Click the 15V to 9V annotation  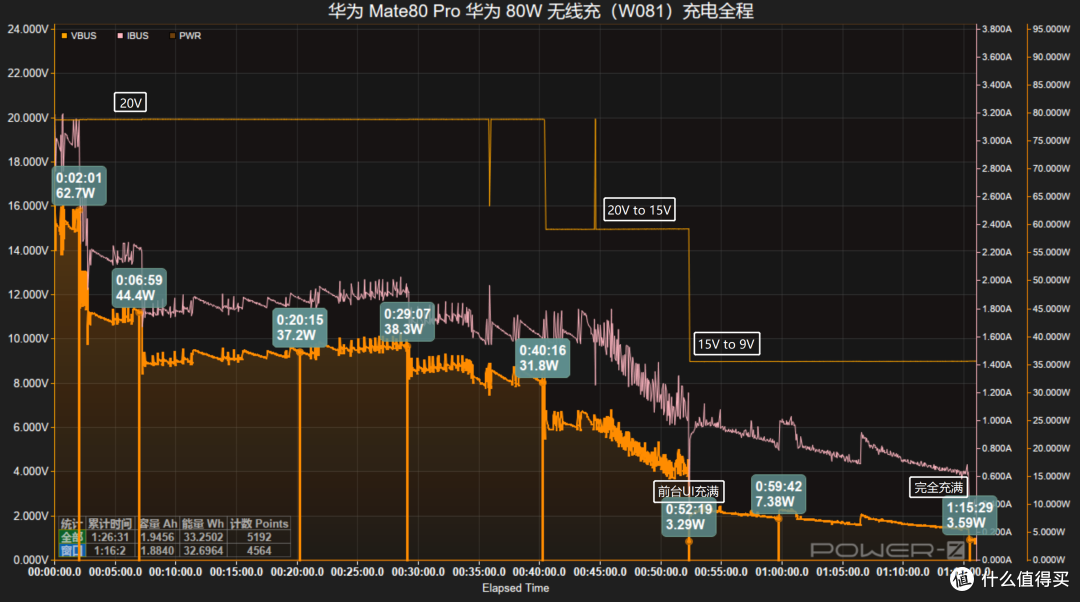point(726,344)
